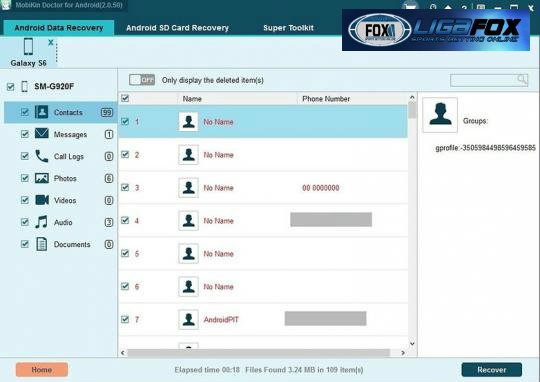The image size is (540, 382).
Task: Click avatar icon of contact row 1
Action: [x=188, y=122]
